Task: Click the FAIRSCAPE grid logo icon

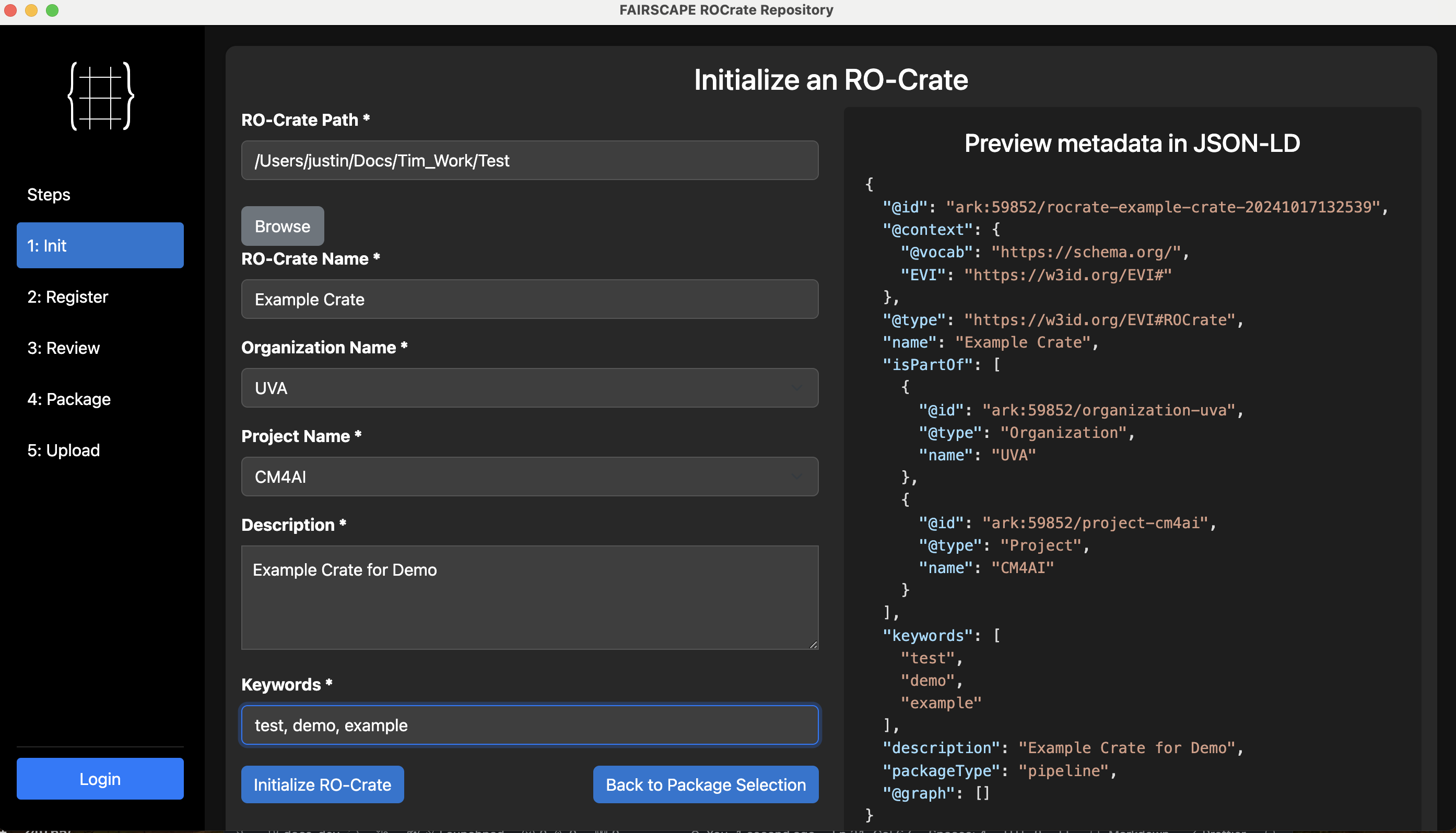Action: pyautogui.click(x=101, y=96)
